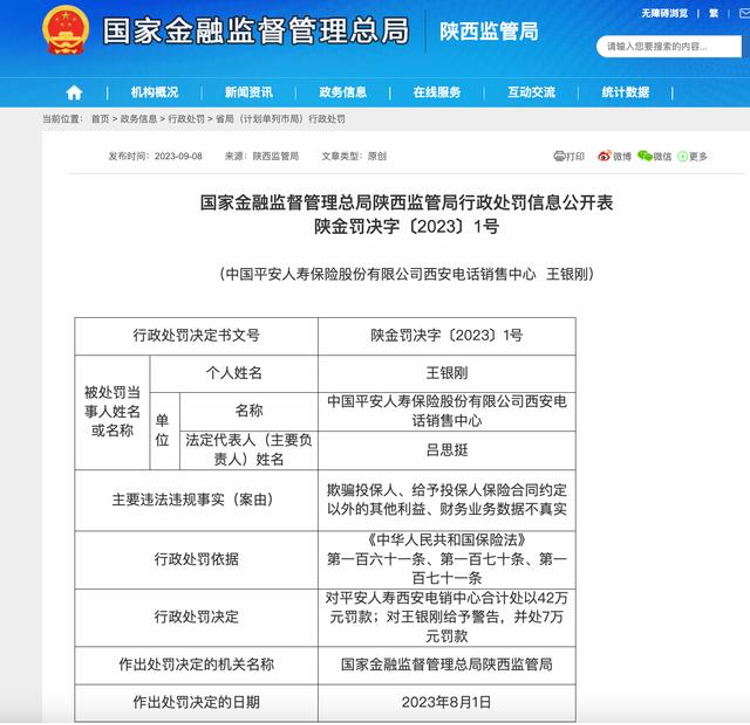Click cell 法定代表人（主要负责人）姓名

pyautogui.click(x=249, y=450)
